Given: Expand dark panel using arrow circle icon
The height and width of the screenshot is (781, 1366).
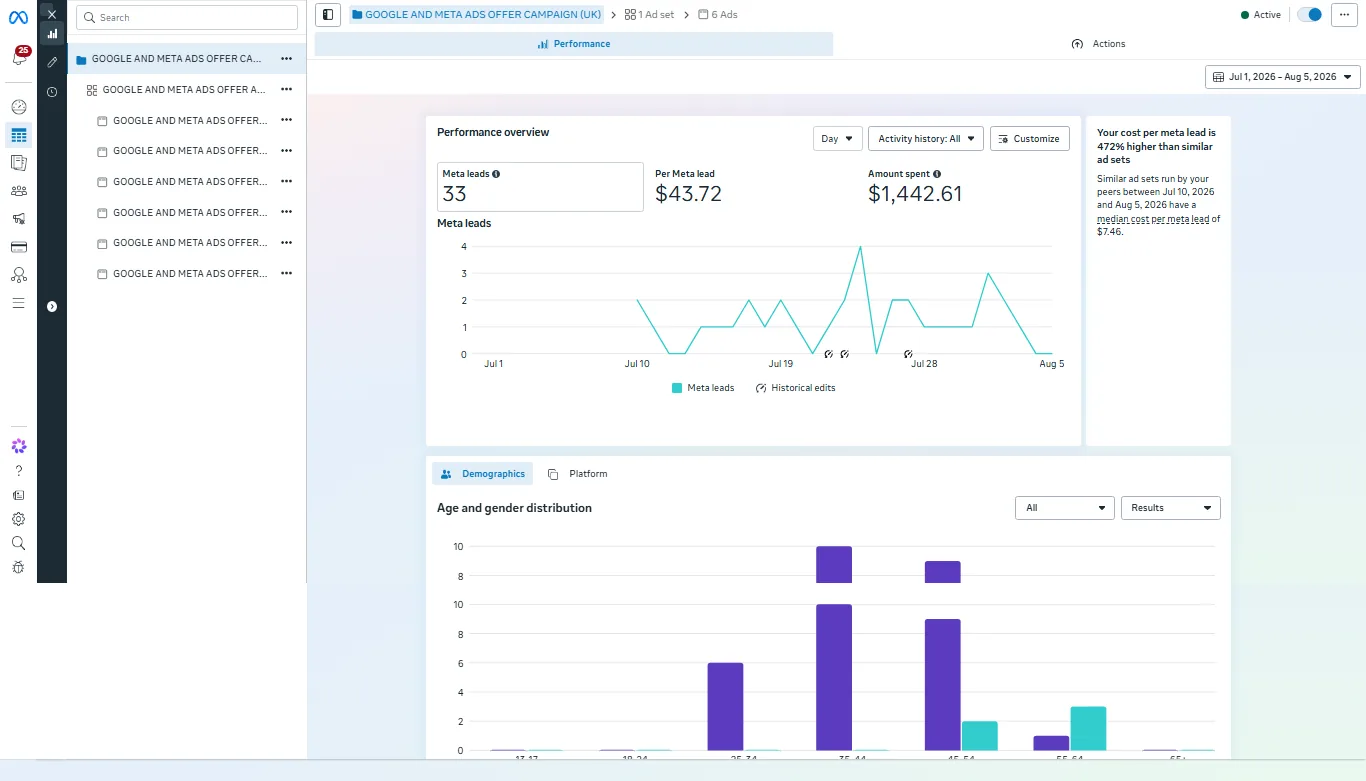Looking at the screenshot, I should coord(52,307).
